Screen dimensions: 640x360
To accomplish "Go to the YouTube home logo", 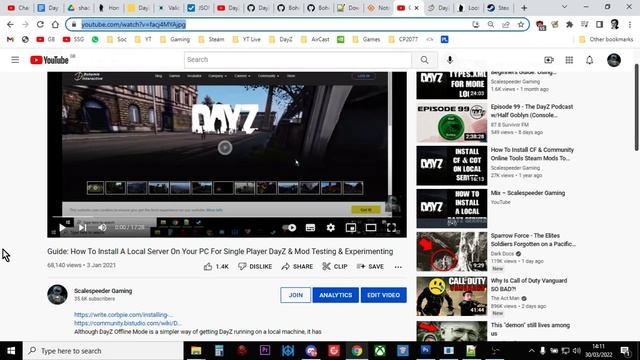I will 49,60.
